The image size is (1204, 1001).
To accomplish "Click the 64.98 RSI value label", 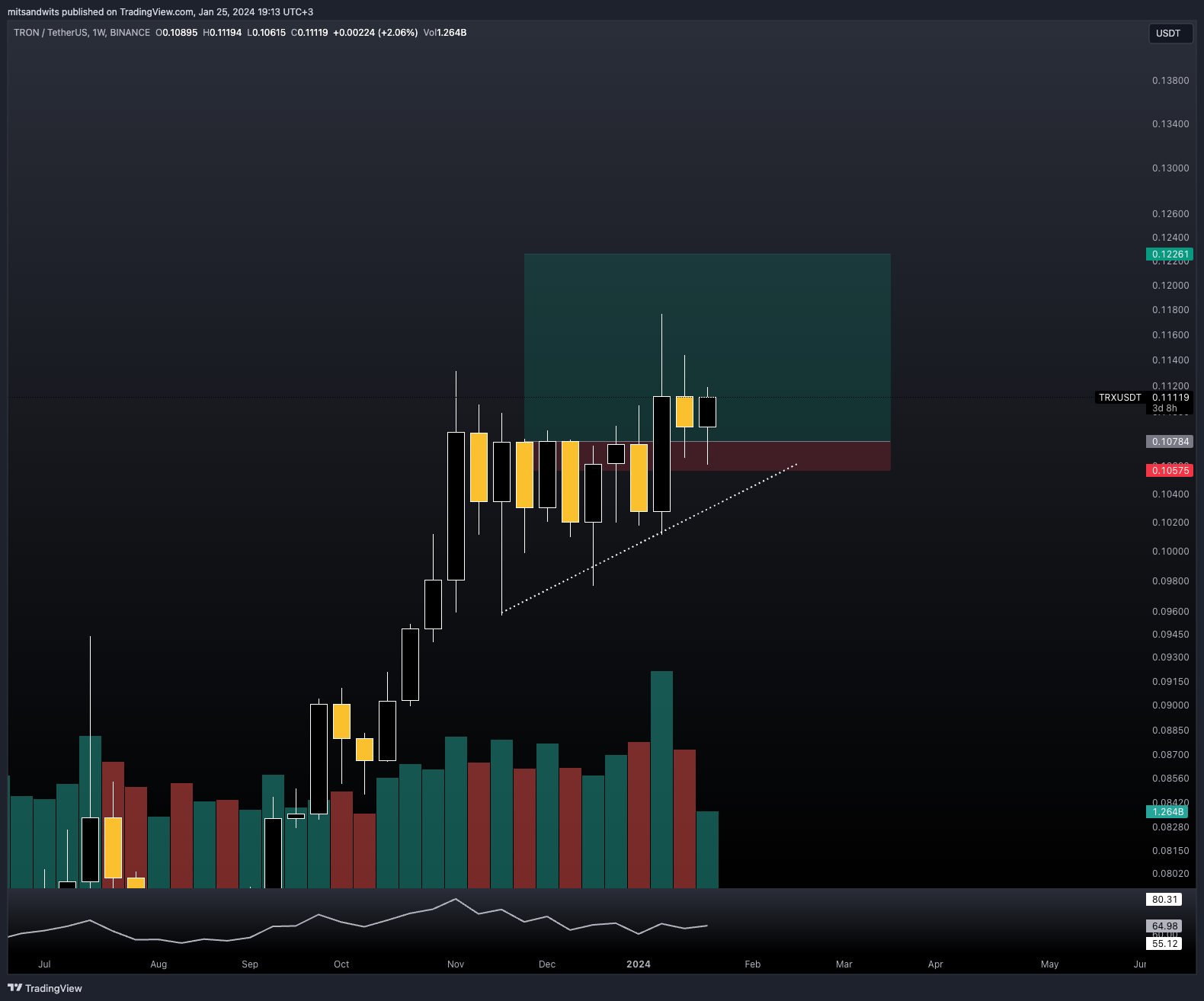I will 1164,926.
